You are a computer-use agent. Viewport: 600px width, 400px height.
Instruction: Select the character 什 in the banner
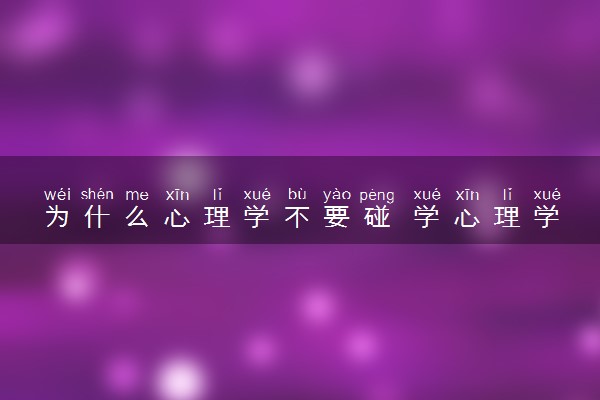click(x=97, y=217)
